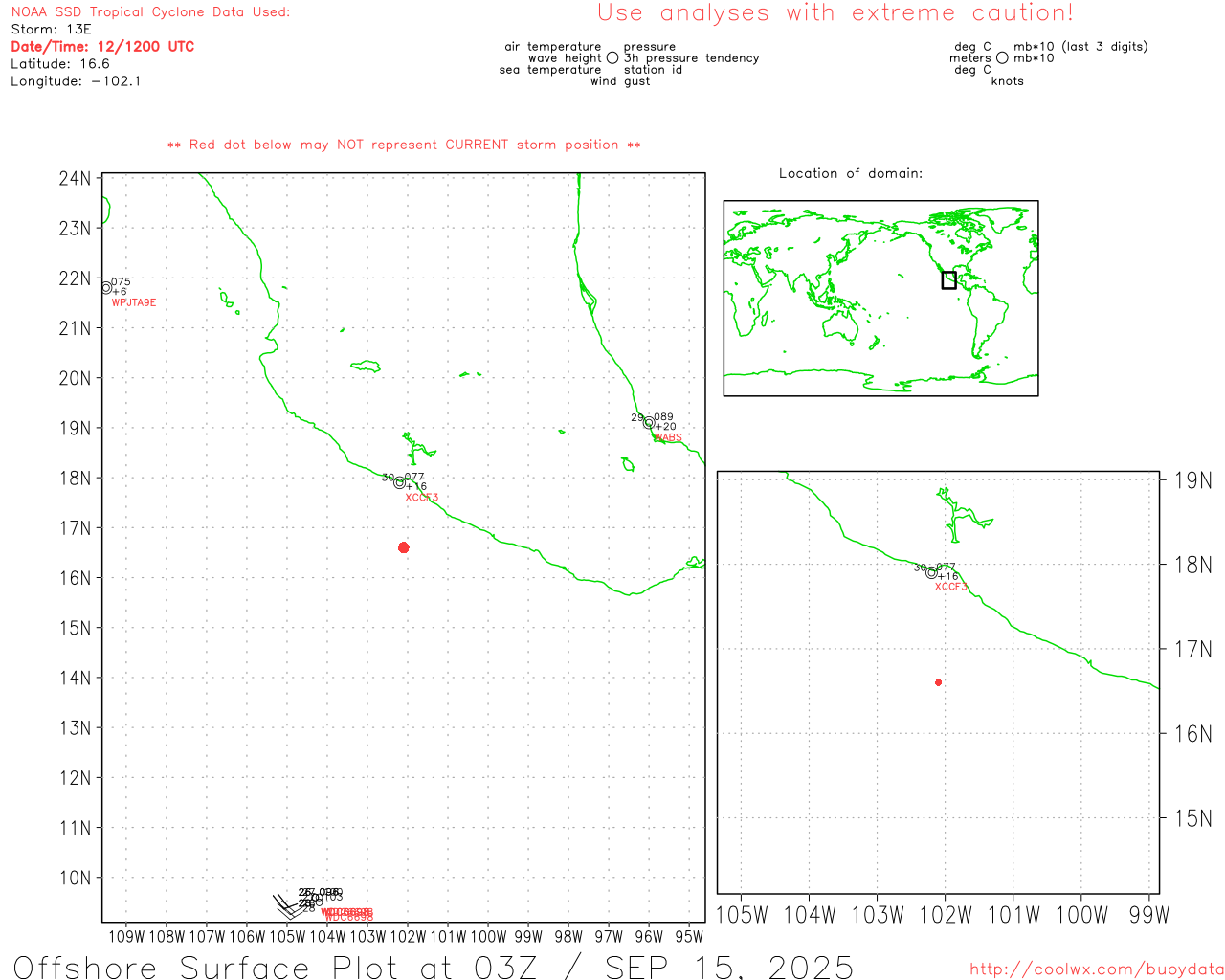Click the 'WPJTA9E' station ID label
1225x980 pixels.
pos(134,302)
